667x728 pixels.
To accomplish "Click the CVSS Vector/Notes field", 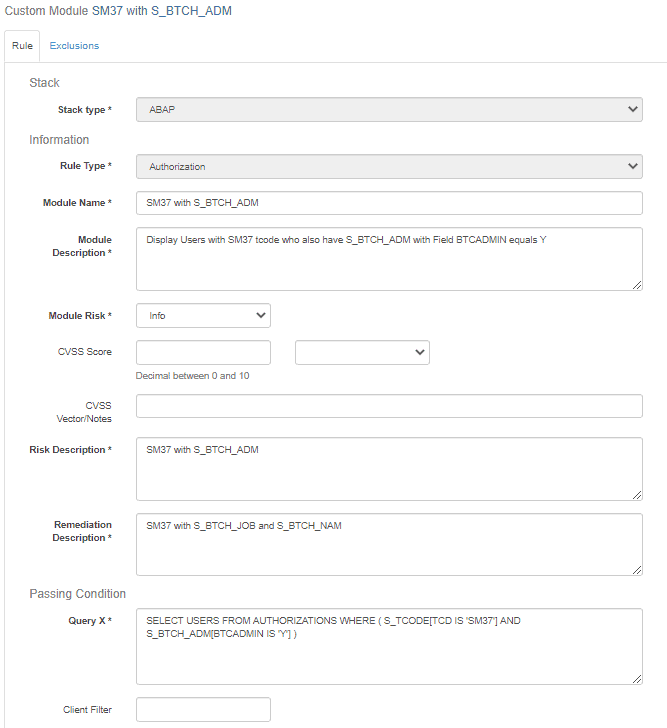I will (389, 406).
